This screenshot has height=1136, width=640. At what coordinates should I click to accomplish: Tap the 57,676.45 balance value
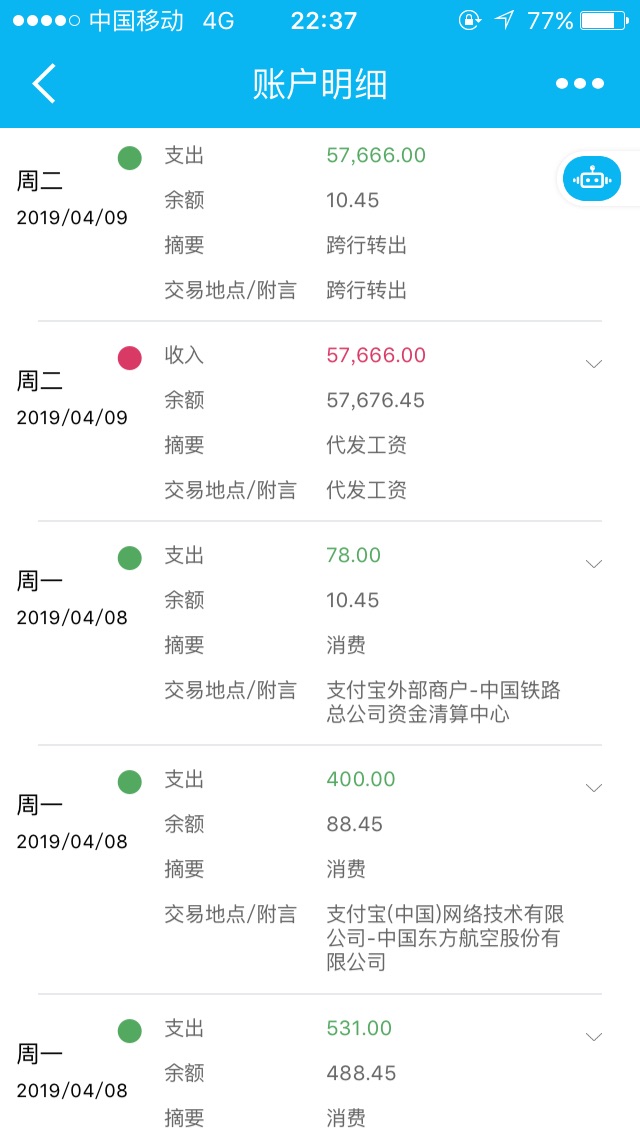375,400
